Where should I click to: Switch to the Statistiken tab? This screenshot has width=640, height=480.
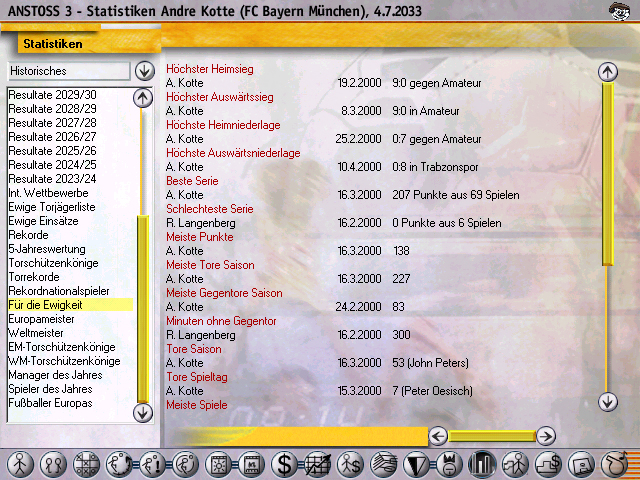pyautogui.click(x=52, y=44)
